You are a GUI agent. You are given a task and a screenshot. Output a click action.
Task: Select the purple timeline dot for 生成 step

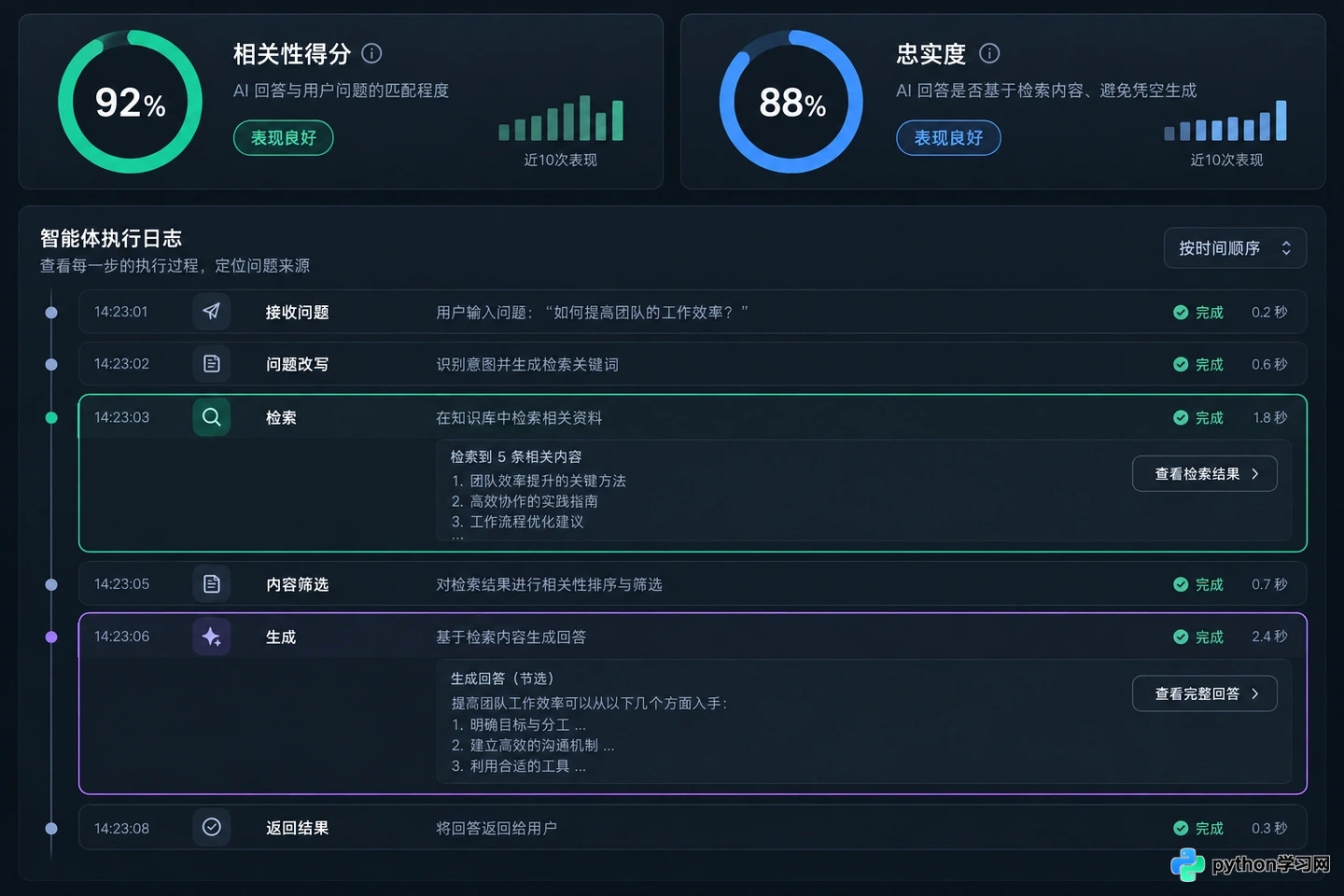click(x=51, y=637)
